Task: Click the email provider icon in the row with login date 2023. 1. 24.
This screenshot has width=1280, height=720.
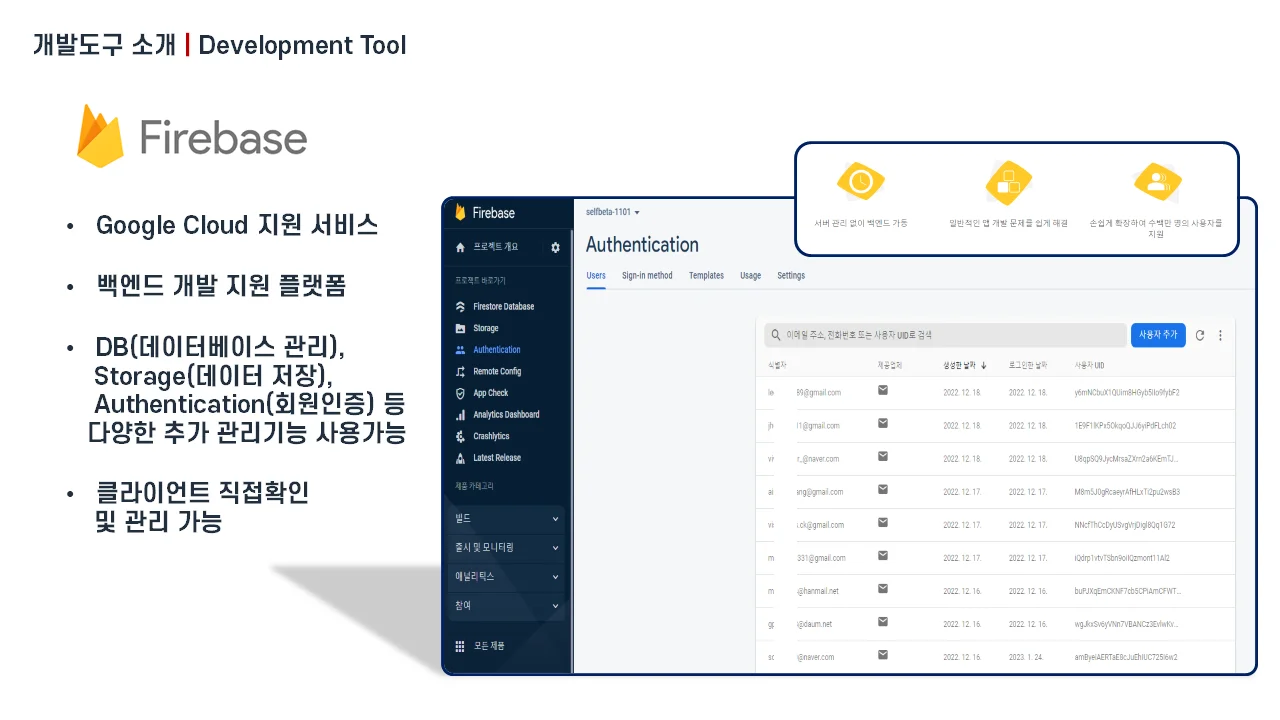Action: [883, 655]
